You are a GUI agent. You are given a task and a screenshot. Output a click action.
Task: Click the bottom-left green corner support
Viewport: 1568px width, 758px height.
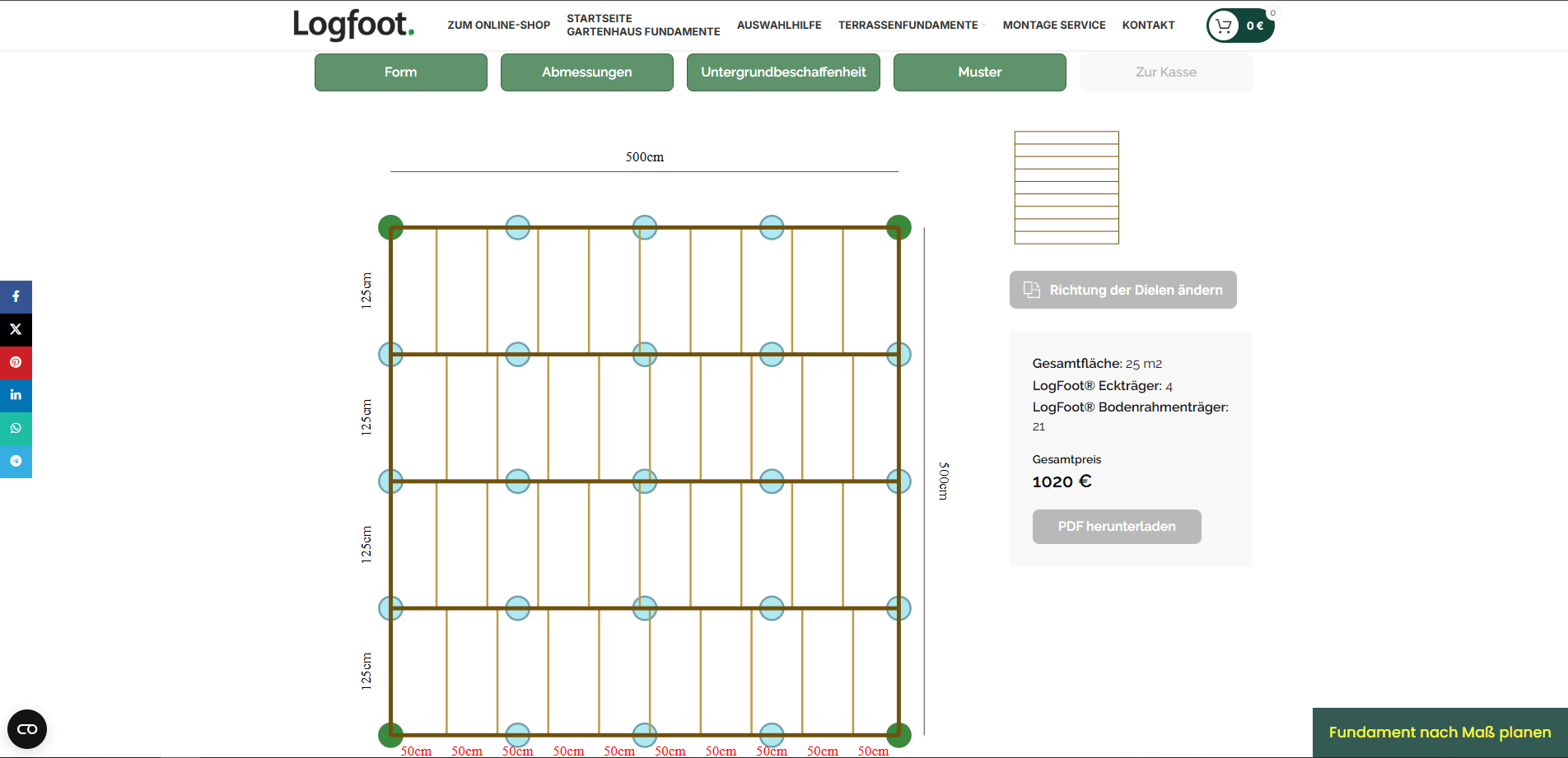tap(390, 735)
